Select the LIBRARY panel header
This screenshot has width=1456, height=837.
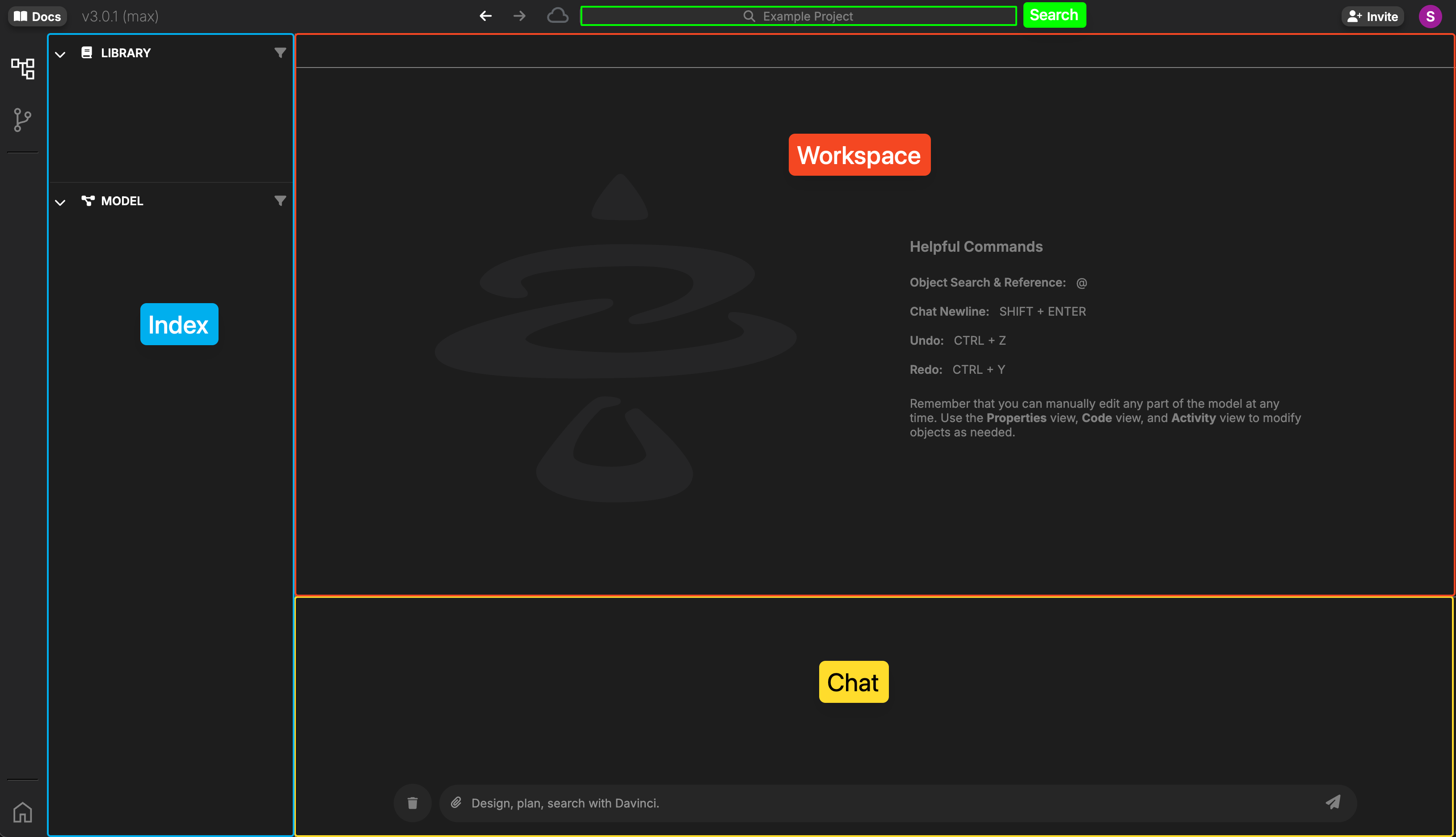click(126, 53)
